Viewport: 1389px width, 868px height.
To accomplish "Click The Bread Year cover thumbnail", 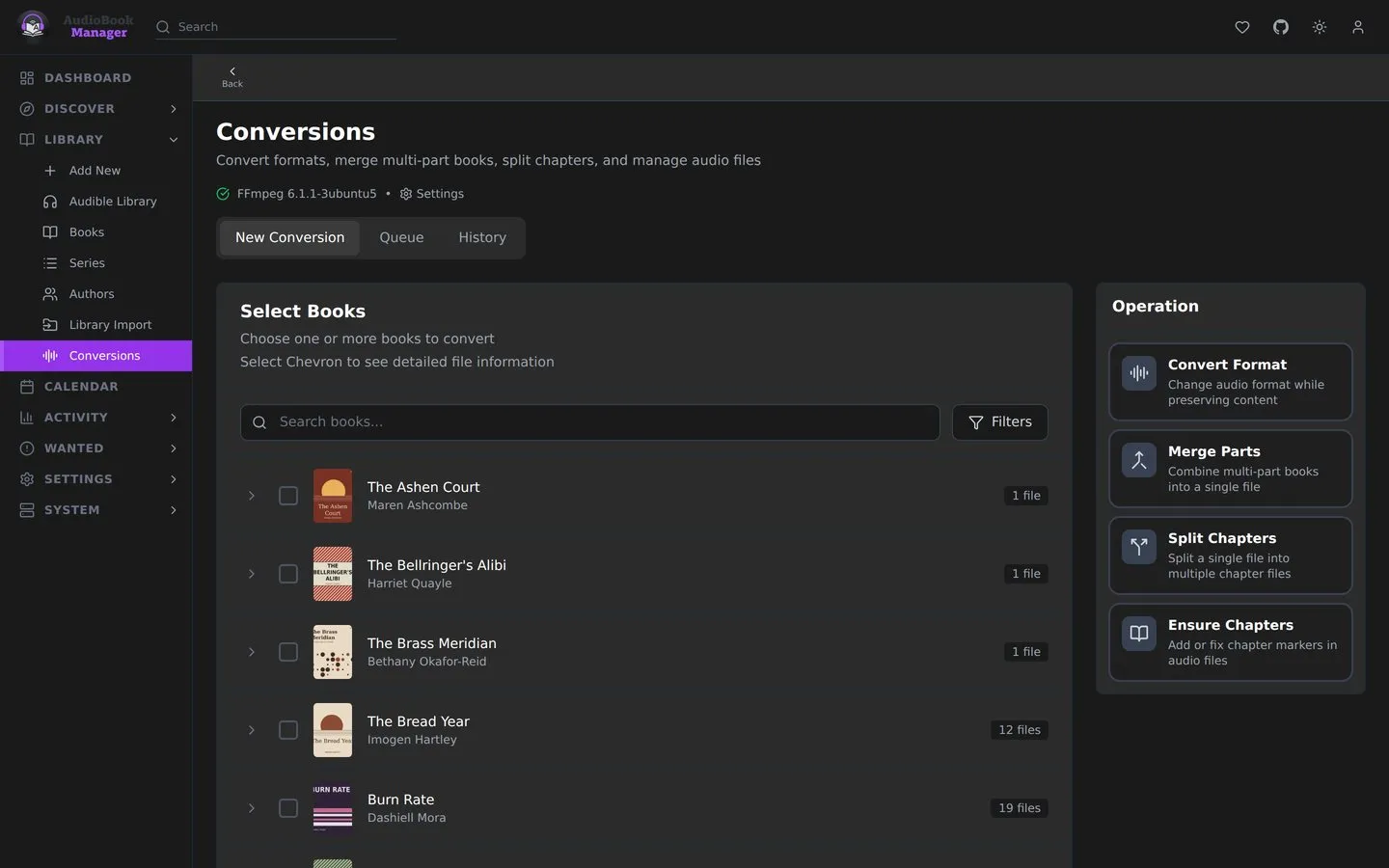I will (x=333, y=730).
